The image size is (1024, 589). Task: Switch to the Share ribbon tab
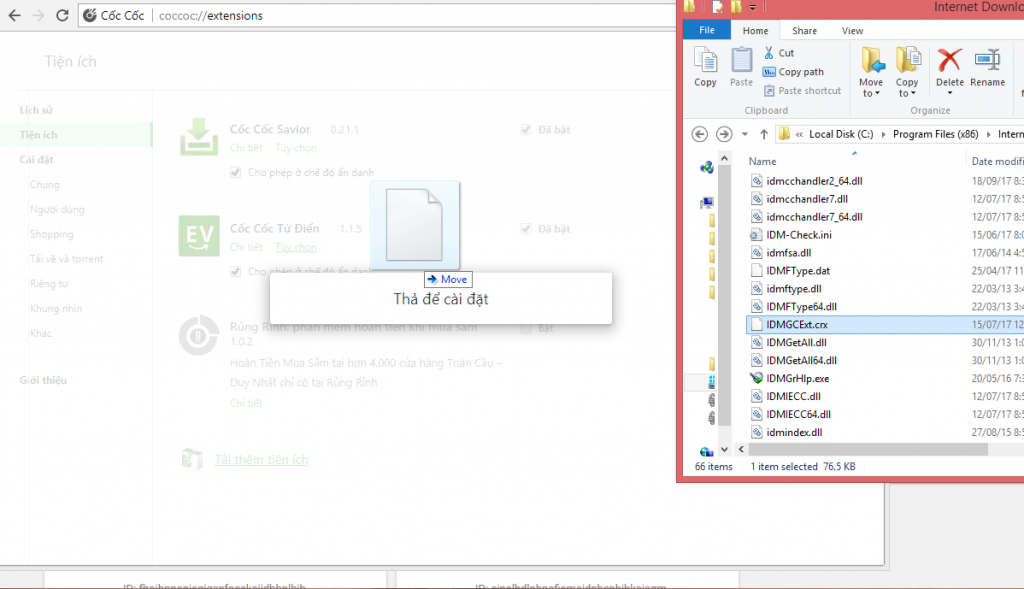point(804,31)
